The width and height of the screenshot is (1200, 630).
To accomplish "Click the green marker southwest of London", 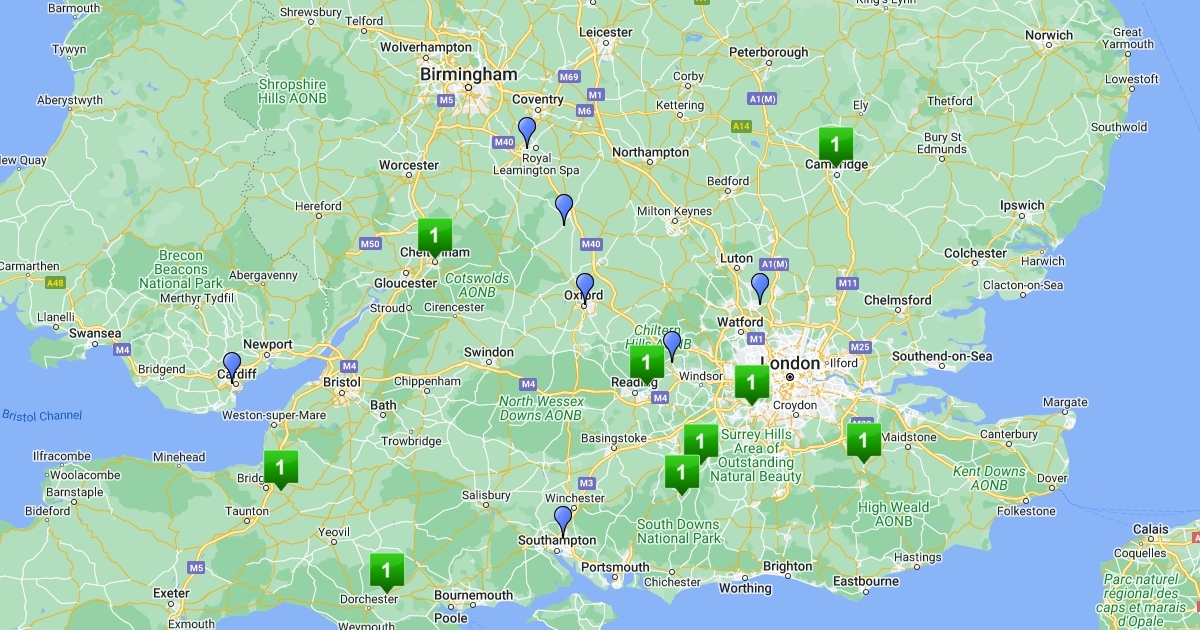I will coord(752,384).
